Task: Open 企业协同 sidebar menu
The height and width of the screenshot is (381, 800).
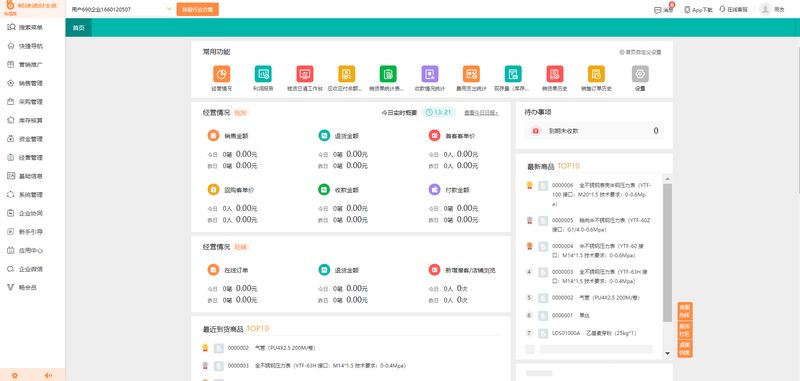Action: tap(32, 213)
